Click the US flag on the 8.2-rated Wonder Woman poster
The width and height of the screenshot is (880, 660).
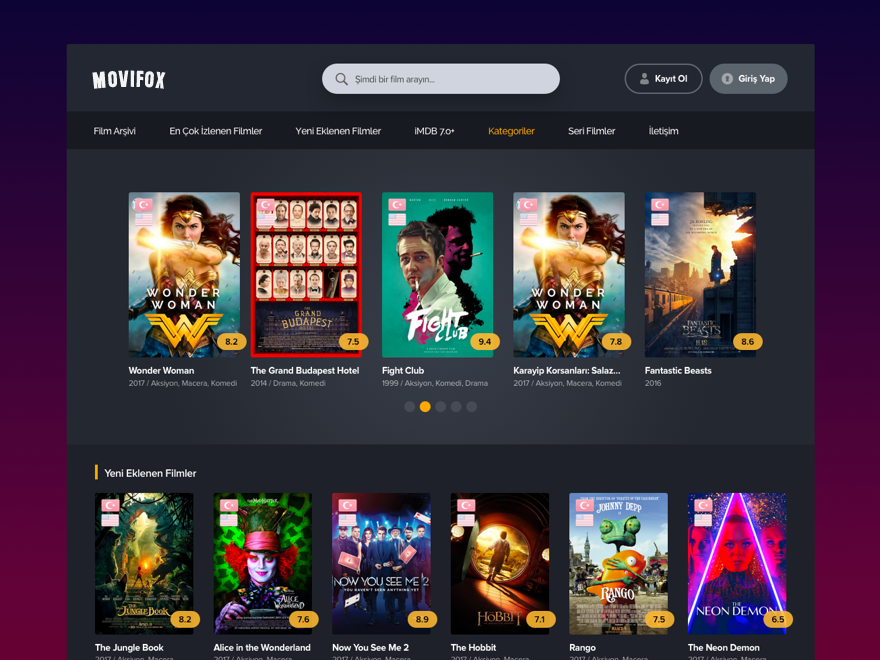tap(144, 219)
